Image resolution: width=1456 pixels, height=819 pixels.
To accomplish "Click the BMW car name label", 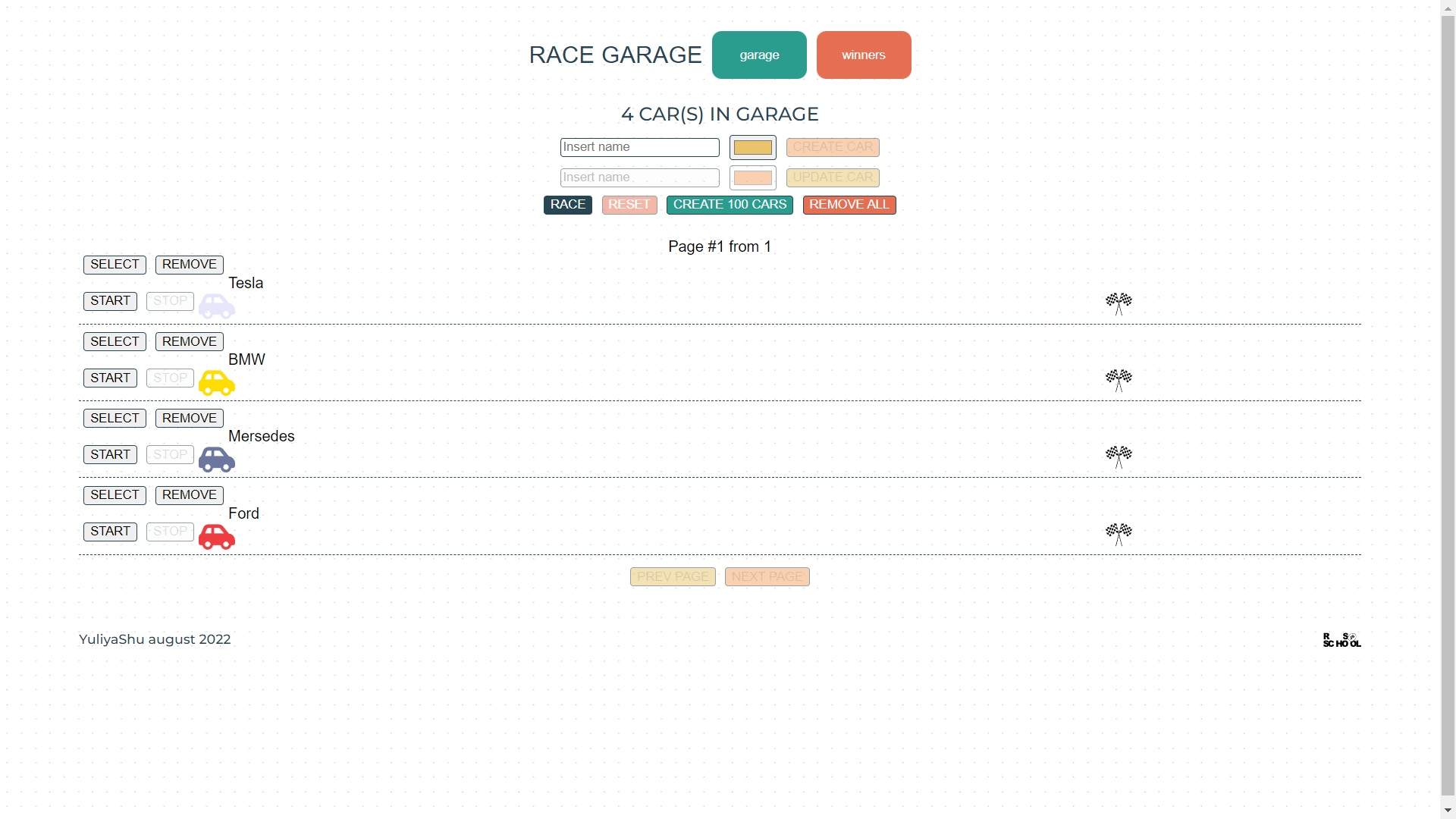I will tap(246, 359).
